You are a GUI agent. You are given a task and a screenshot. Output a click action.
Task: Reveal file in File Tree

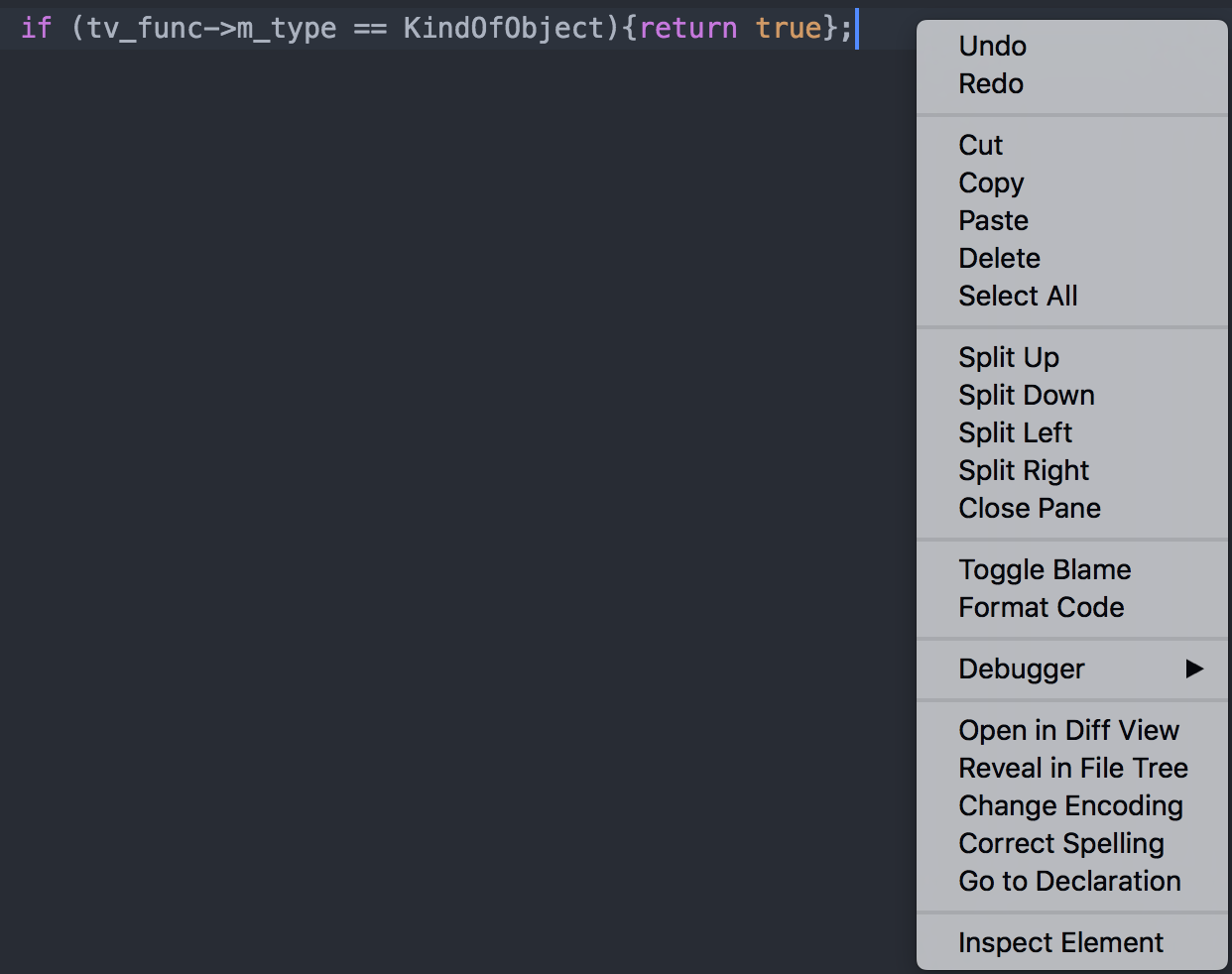pos(1072,768)
